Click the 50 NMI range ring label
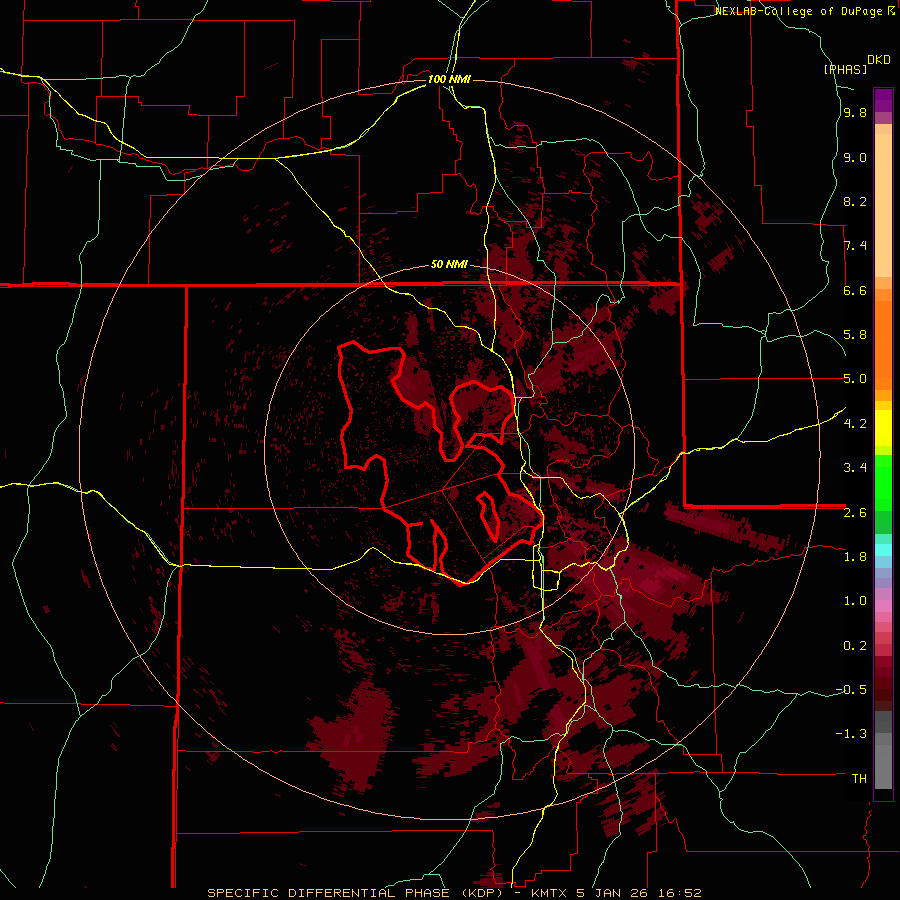Image resolution: width=900 pixels, height=900 pixels. pyautogui.click(x=449, y=264)
